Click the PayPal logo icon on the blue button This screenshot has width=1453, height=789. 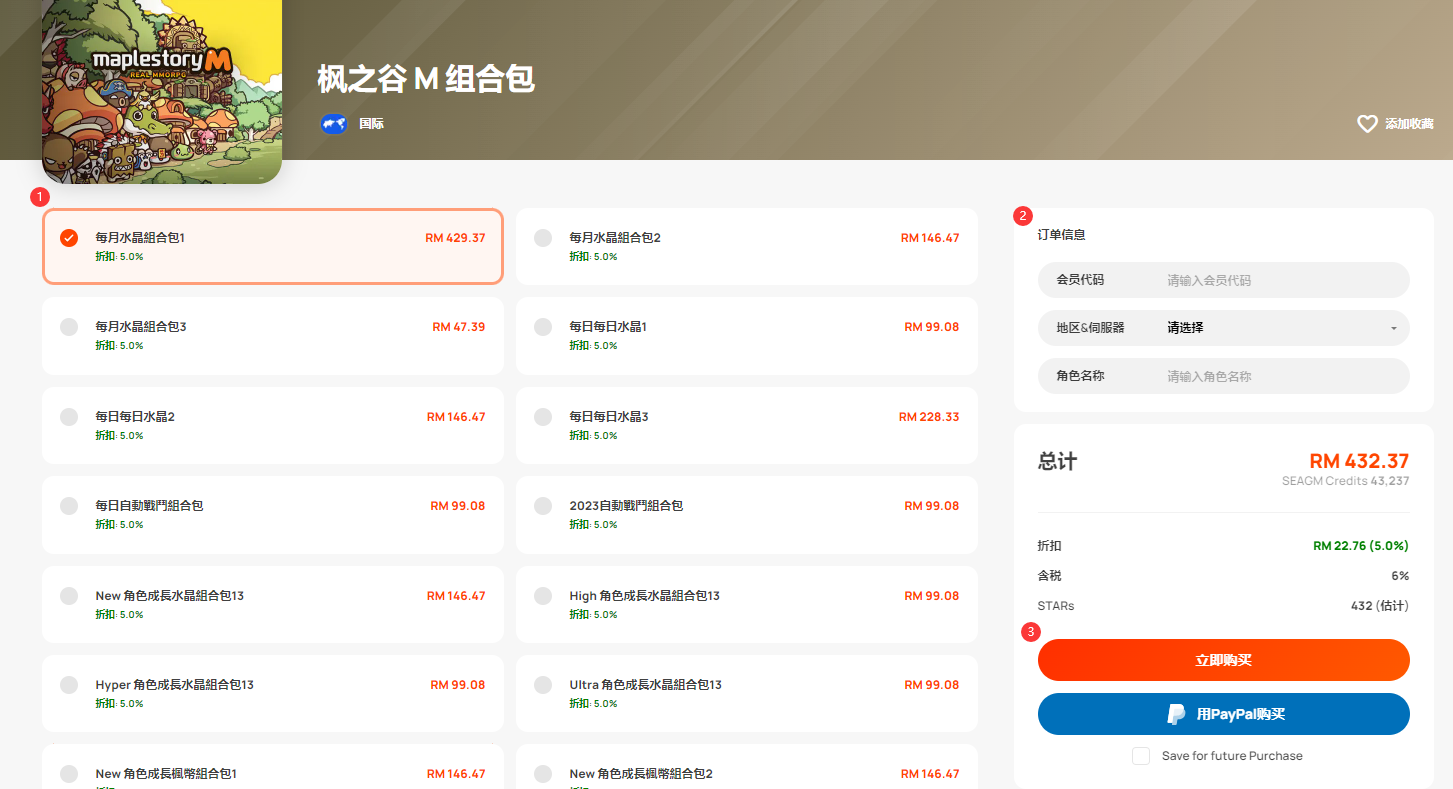(1177, 714)
